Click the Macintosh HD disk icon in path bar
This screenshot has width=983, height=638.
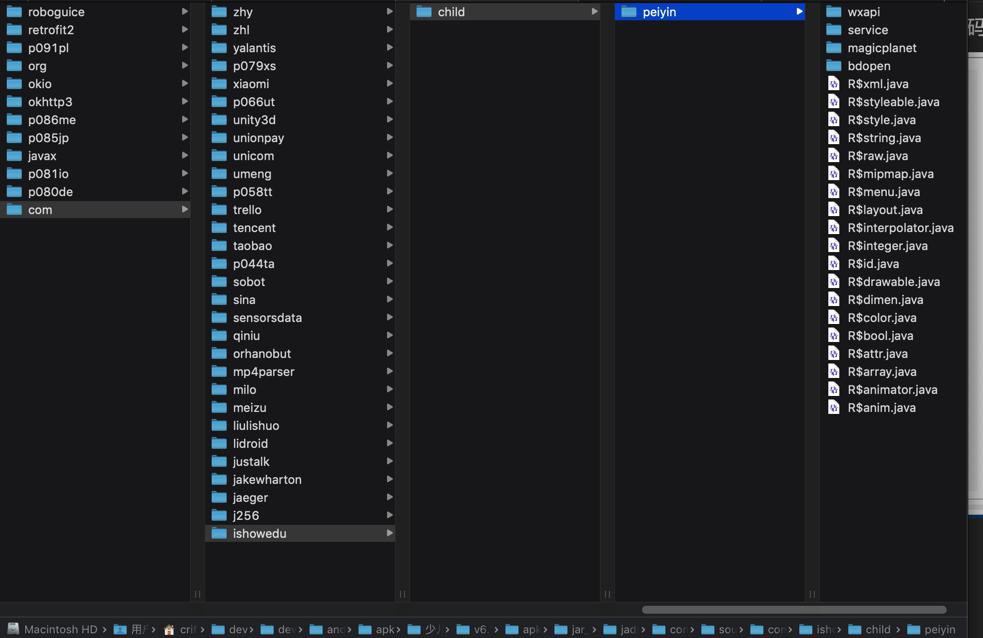click(x=13, y=629)
